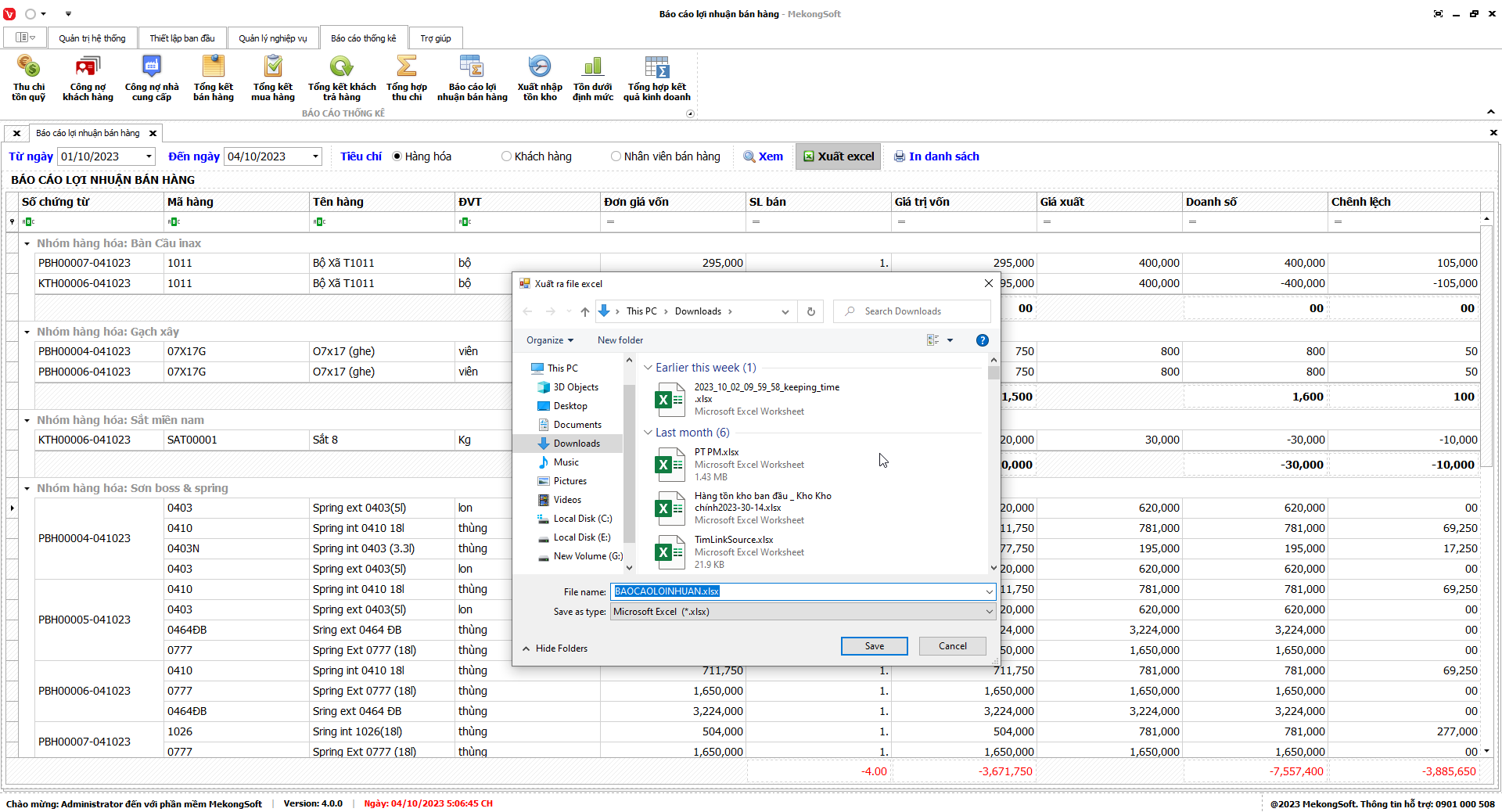Open Công nợ khách hàng report
Viewport: 1502px width, 812px height.
(88, 78)
